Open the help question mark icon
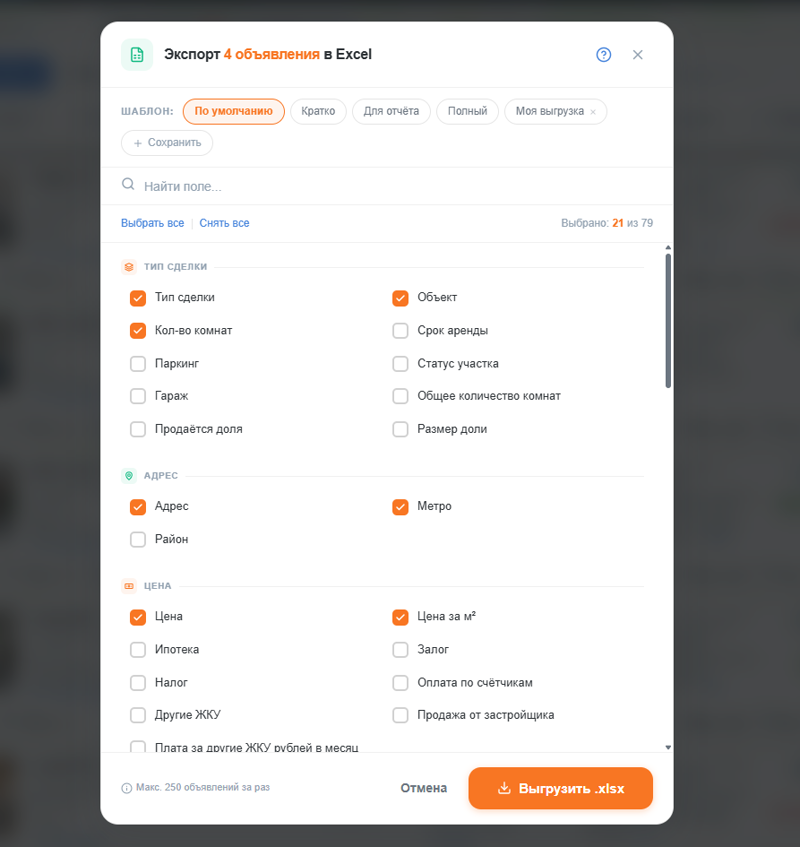 [x=603, y=55]
